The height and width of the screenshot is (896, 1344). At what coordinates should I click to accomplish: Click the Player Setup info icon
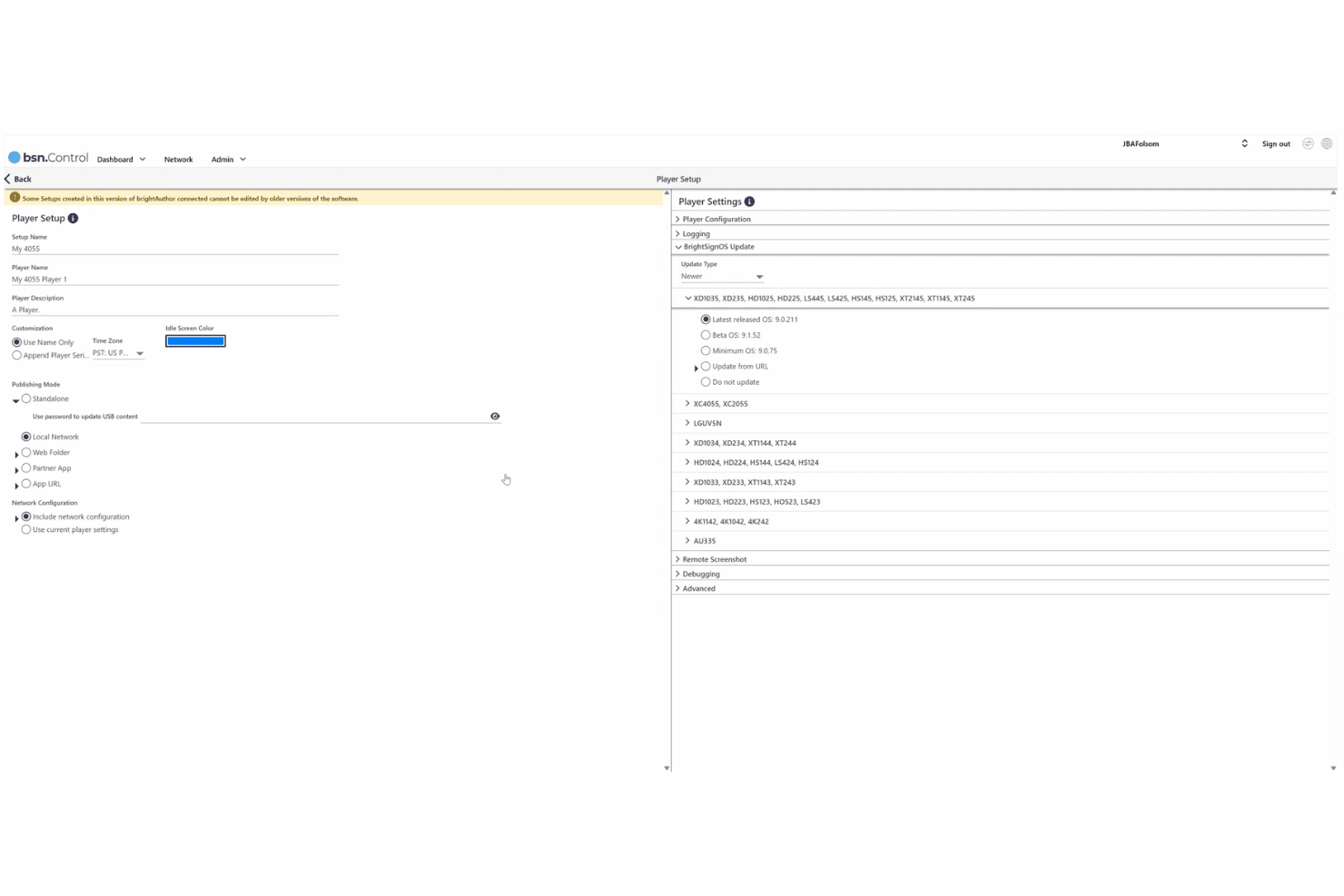(73, 218)
